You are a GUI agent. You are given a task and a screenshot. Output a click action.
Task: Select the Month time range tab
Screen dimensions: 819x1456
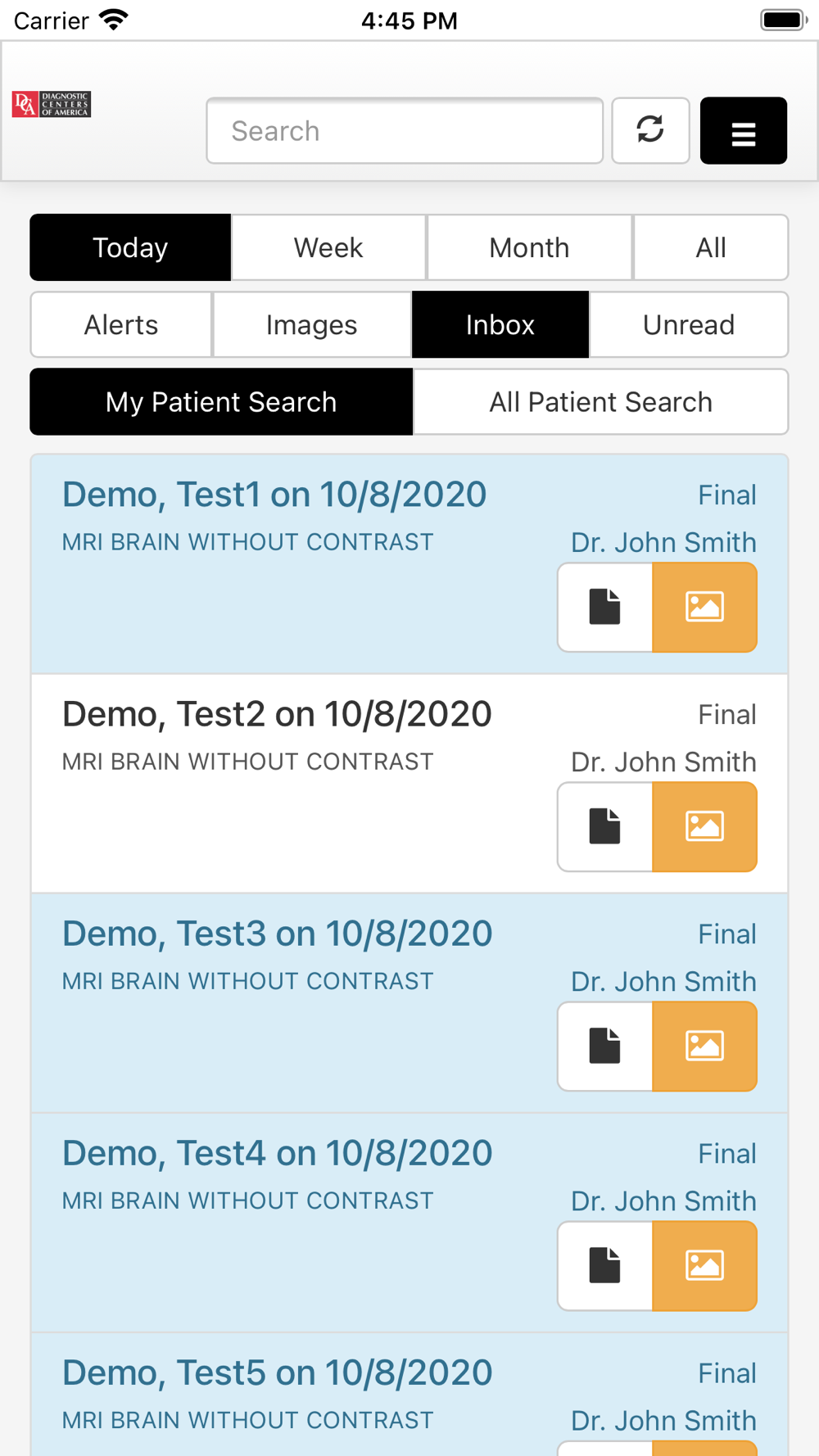pyautogui.click(x=529, y=247)
